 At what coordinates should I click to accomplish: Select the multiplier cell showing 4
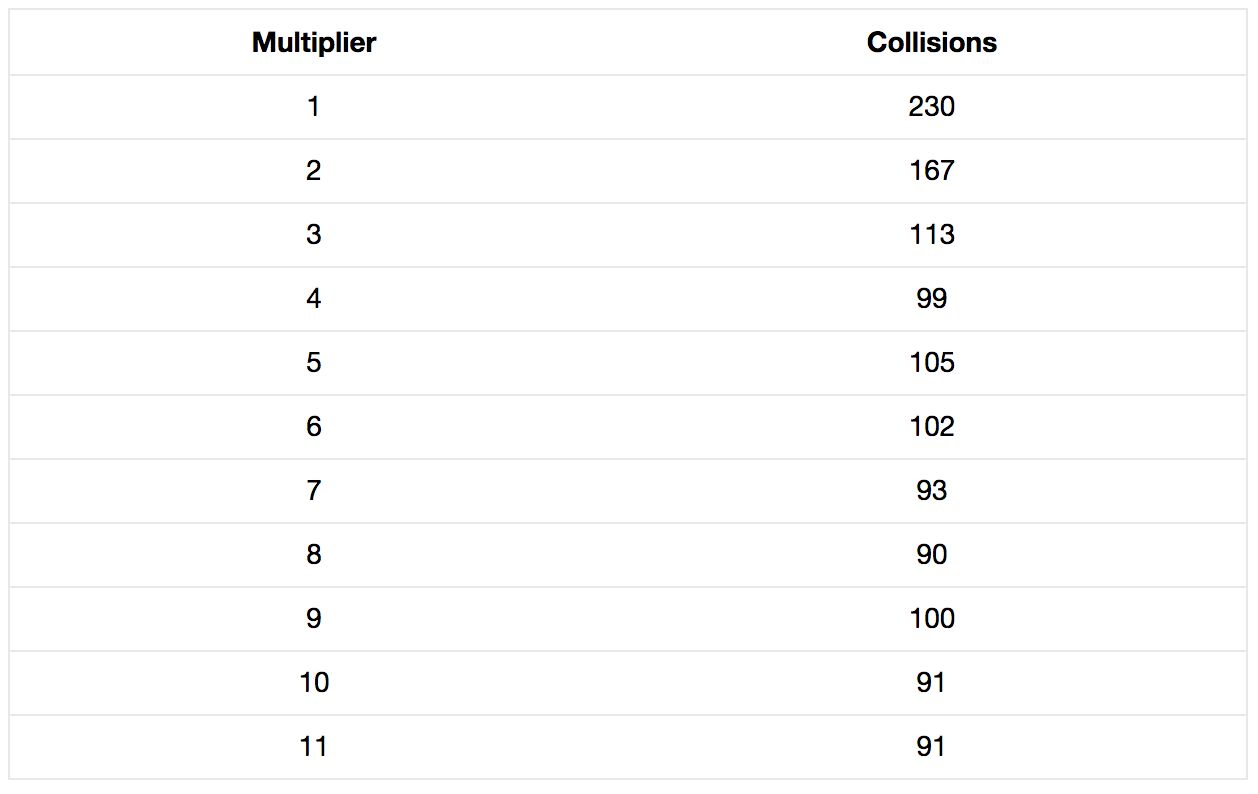click(x=314, y=299)
